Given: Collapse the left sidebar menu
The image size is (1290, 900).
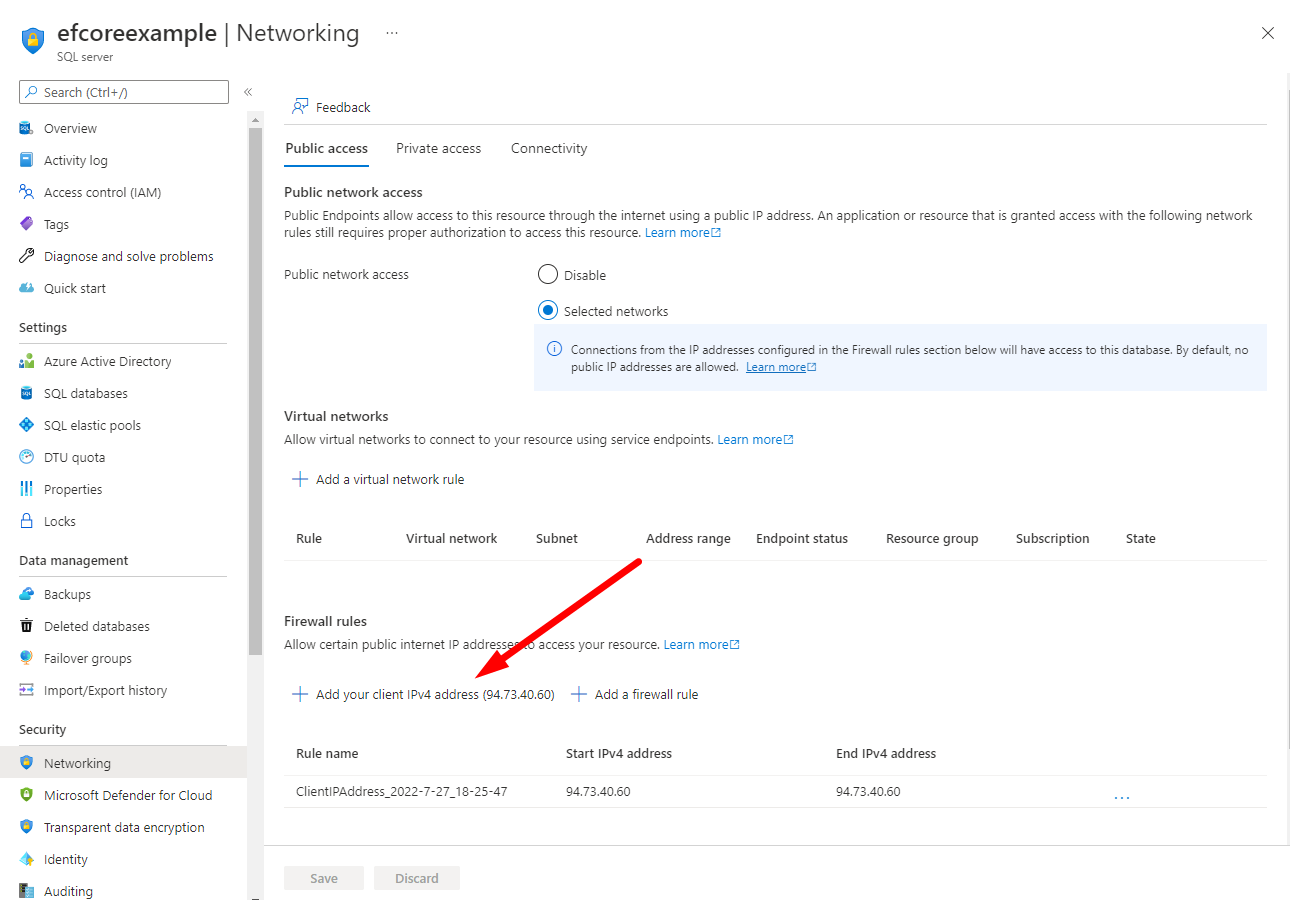Looking at the screenshot, I should 248,92.
